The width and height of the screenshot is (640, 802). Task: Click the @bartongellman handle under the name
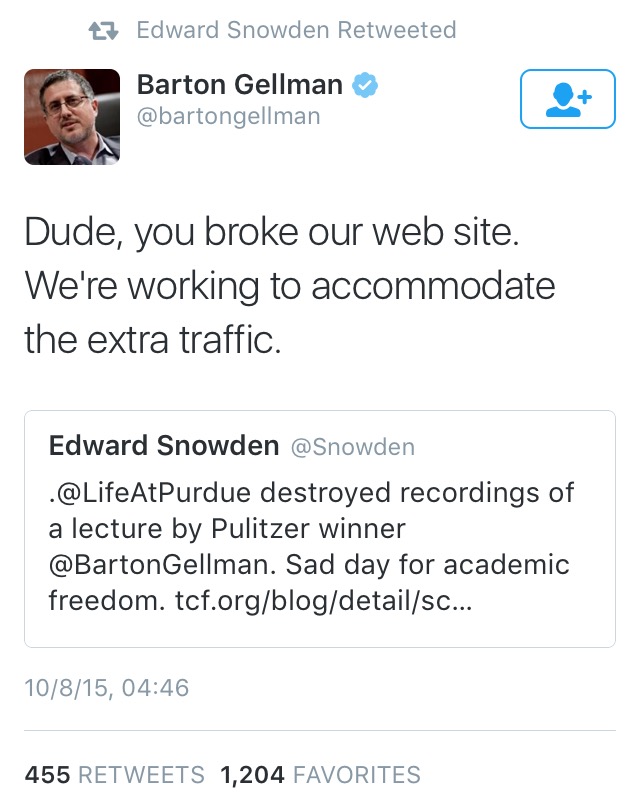[x=229, y=117]
